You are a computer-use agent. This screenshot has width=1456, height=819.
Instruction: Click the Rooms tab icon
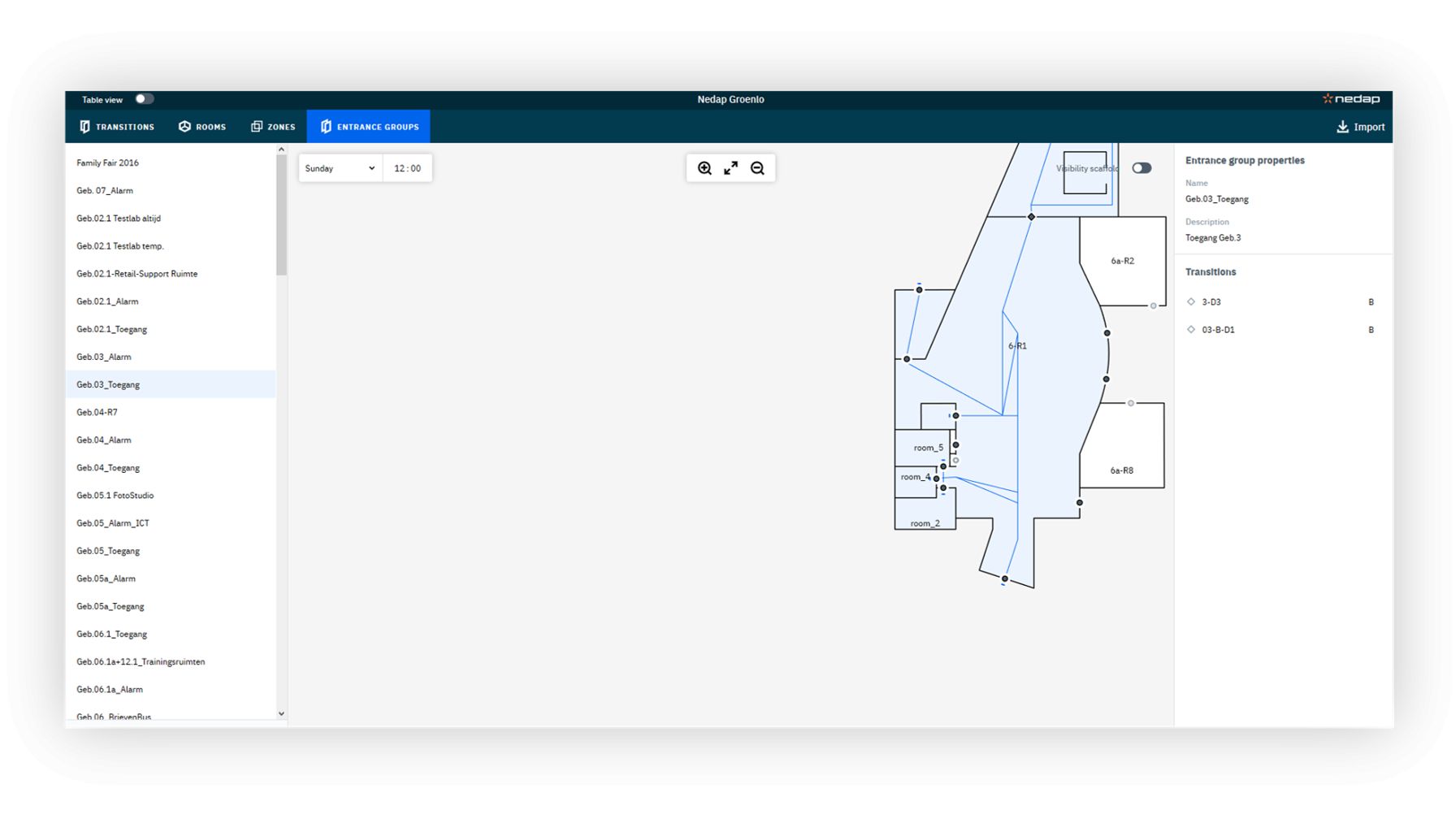coord(185,127)
